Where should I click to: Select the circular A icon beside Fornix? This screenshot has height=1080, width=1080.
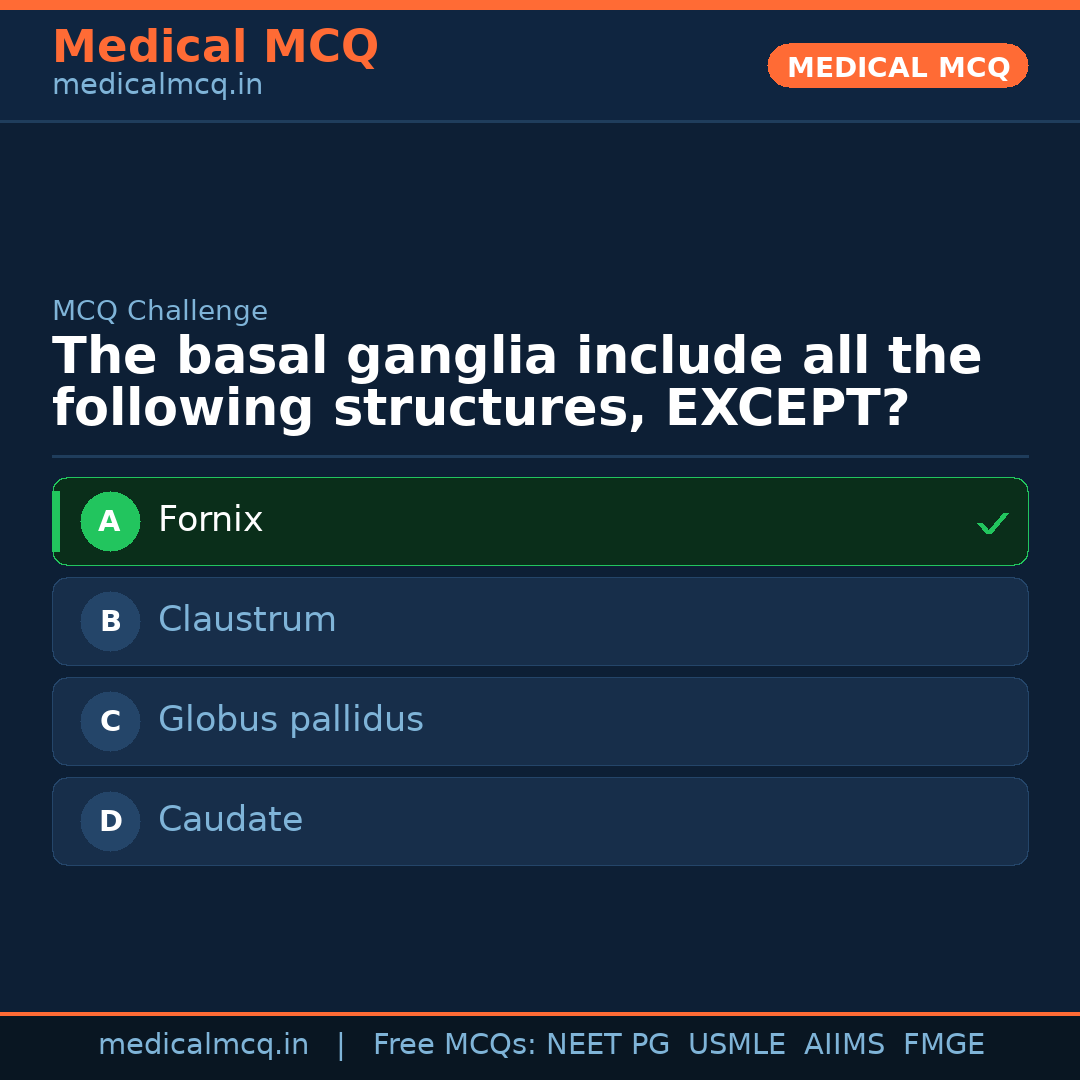coord(110,521)
